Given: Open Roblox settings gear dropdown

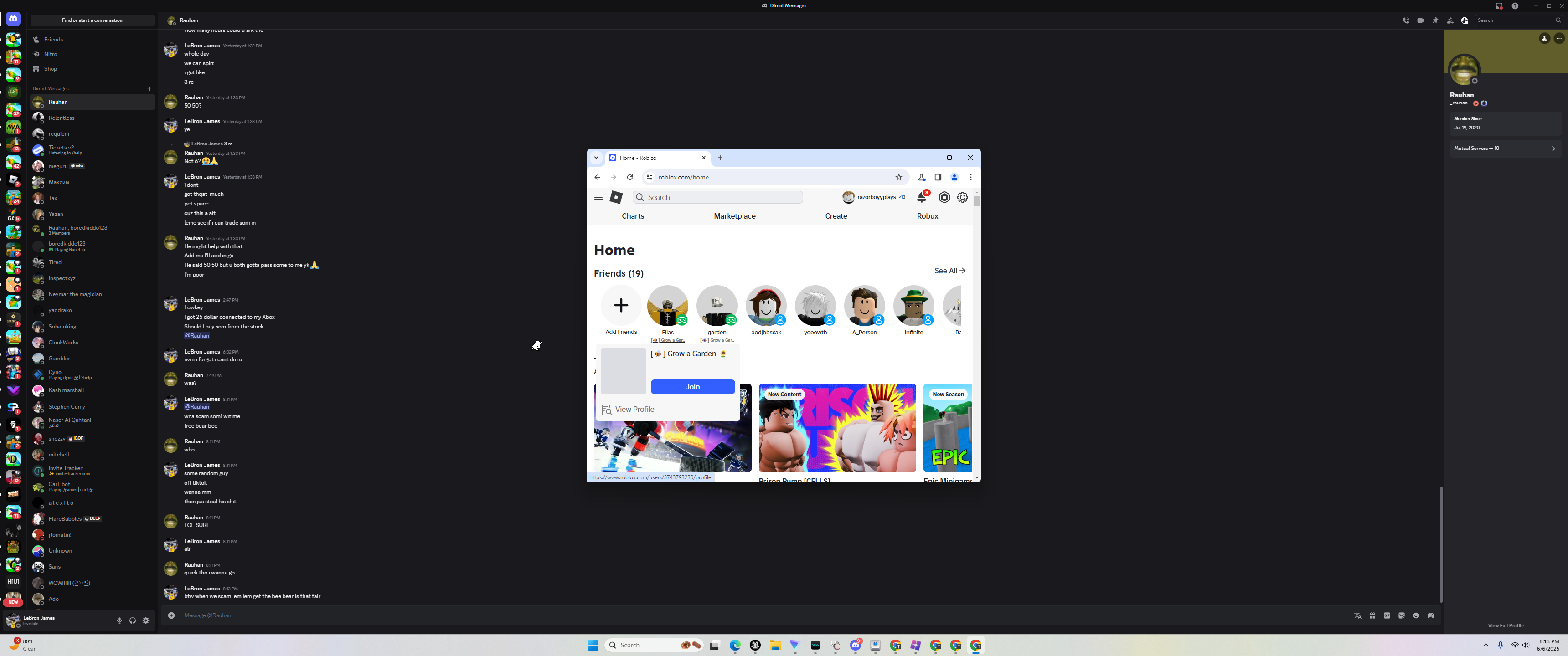Looking at the screenshot, I should (962, 197).
